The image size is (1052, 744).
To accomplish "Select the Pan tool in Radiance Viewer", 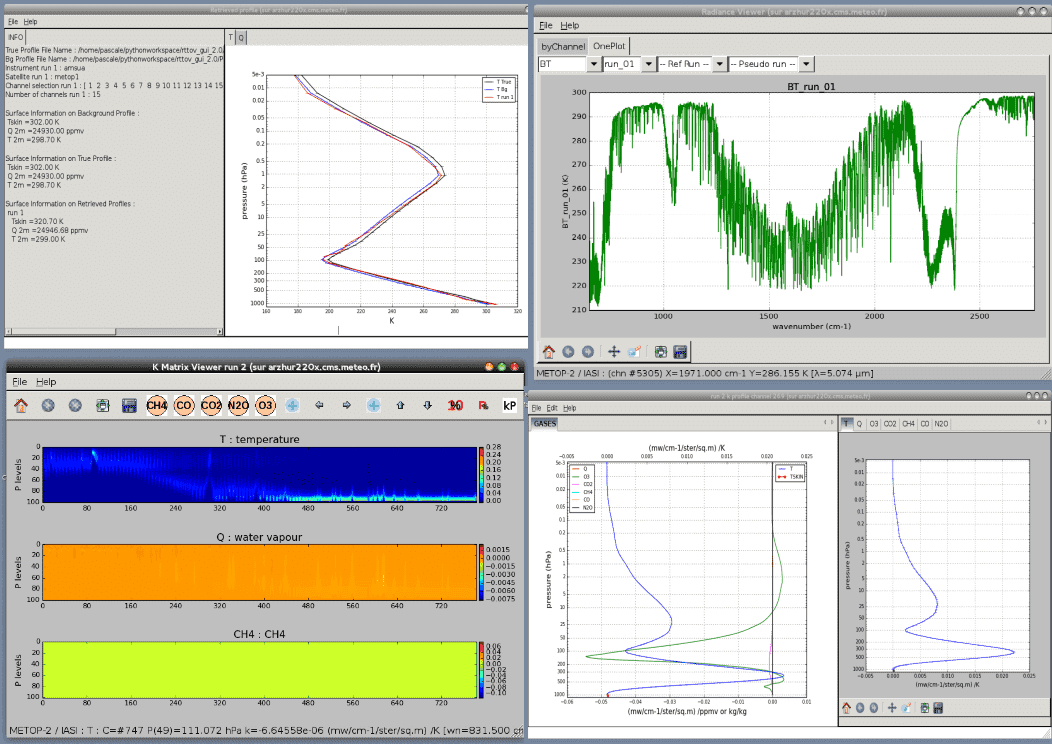I will click(614, 352).
